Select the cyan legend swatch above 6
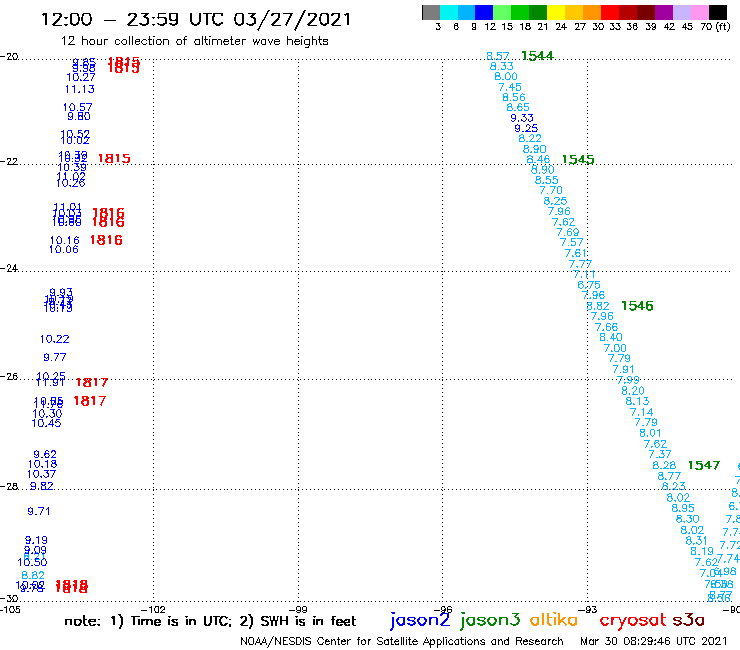 point(449,12)
